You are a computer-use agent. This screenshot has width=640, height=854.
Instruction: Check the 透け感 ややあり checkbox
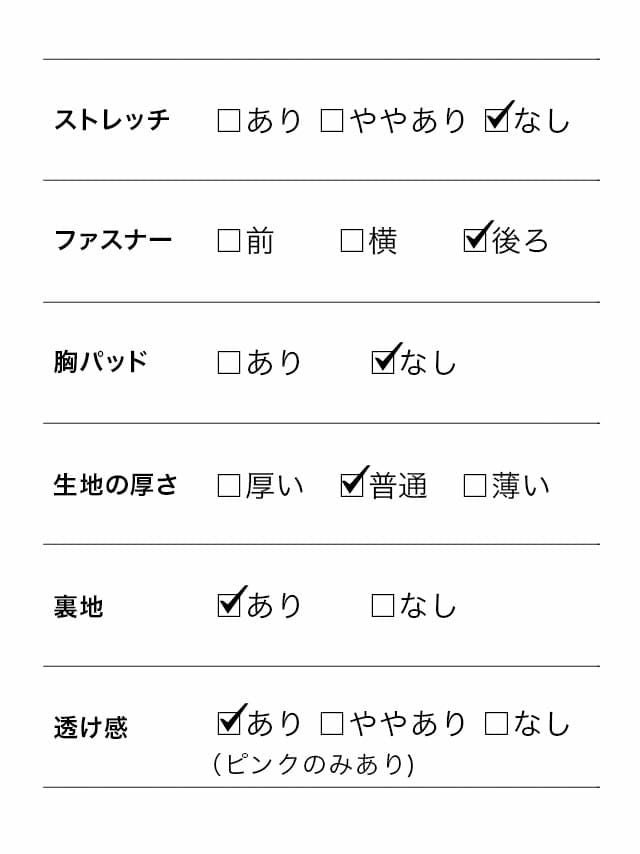coord(332,724)
